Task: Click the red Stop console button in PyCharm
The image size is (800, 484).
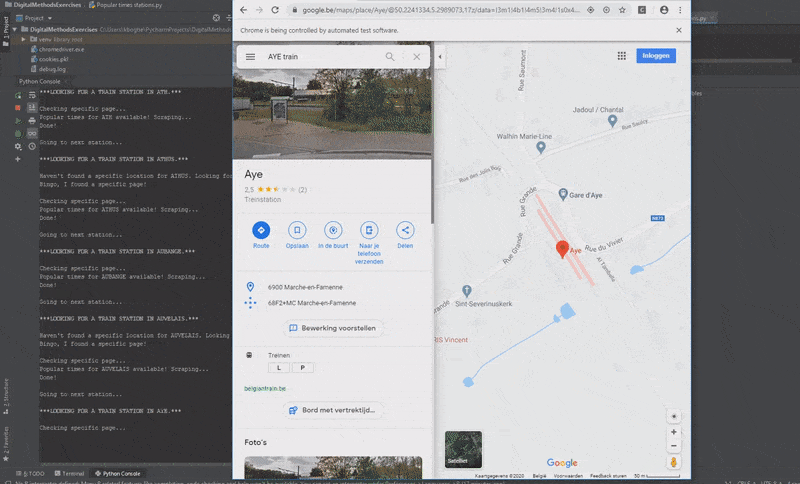Action: (x=18, y=108)
